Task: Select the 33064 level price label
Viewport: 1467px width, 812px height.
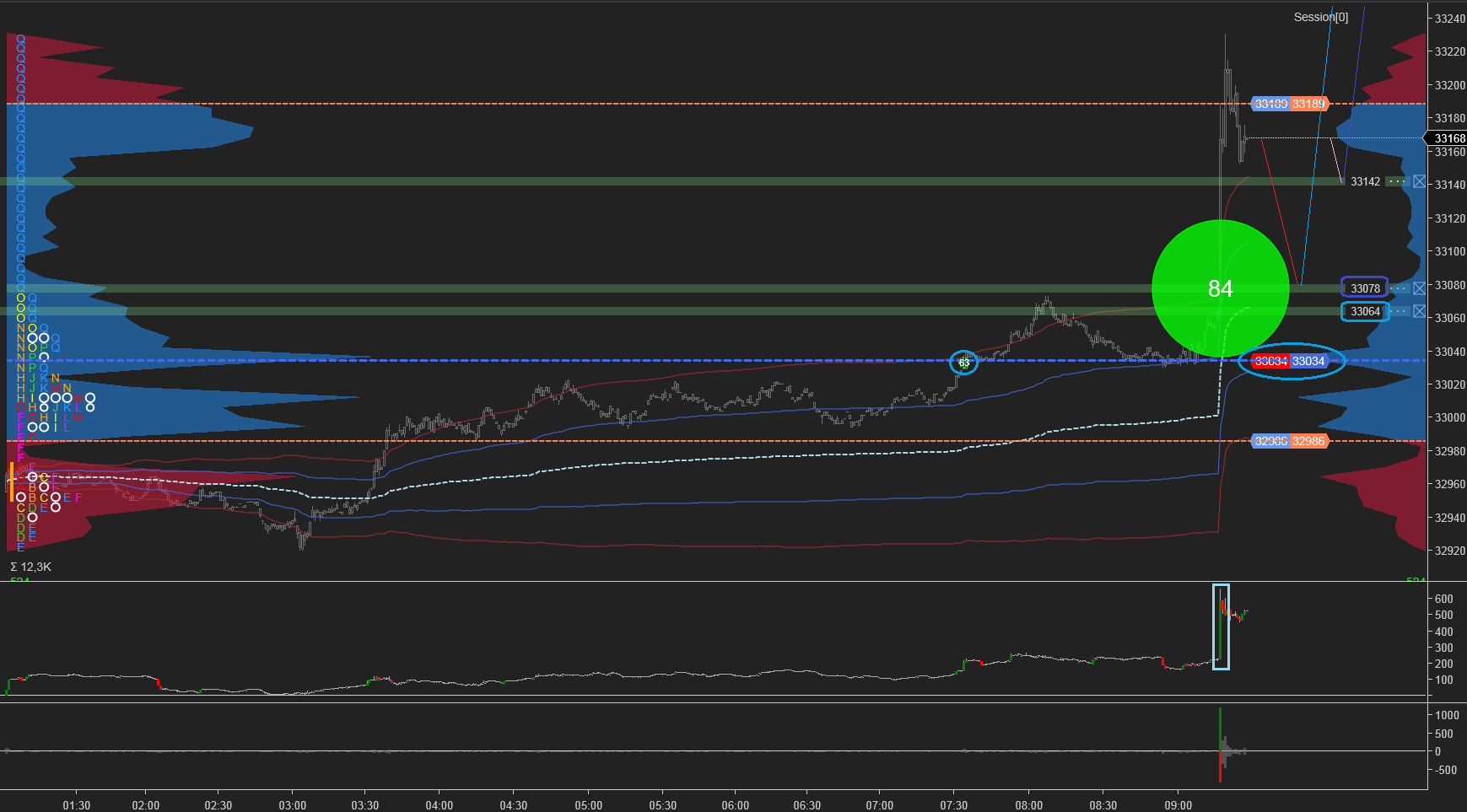Action: click(x=1365, y=311)
